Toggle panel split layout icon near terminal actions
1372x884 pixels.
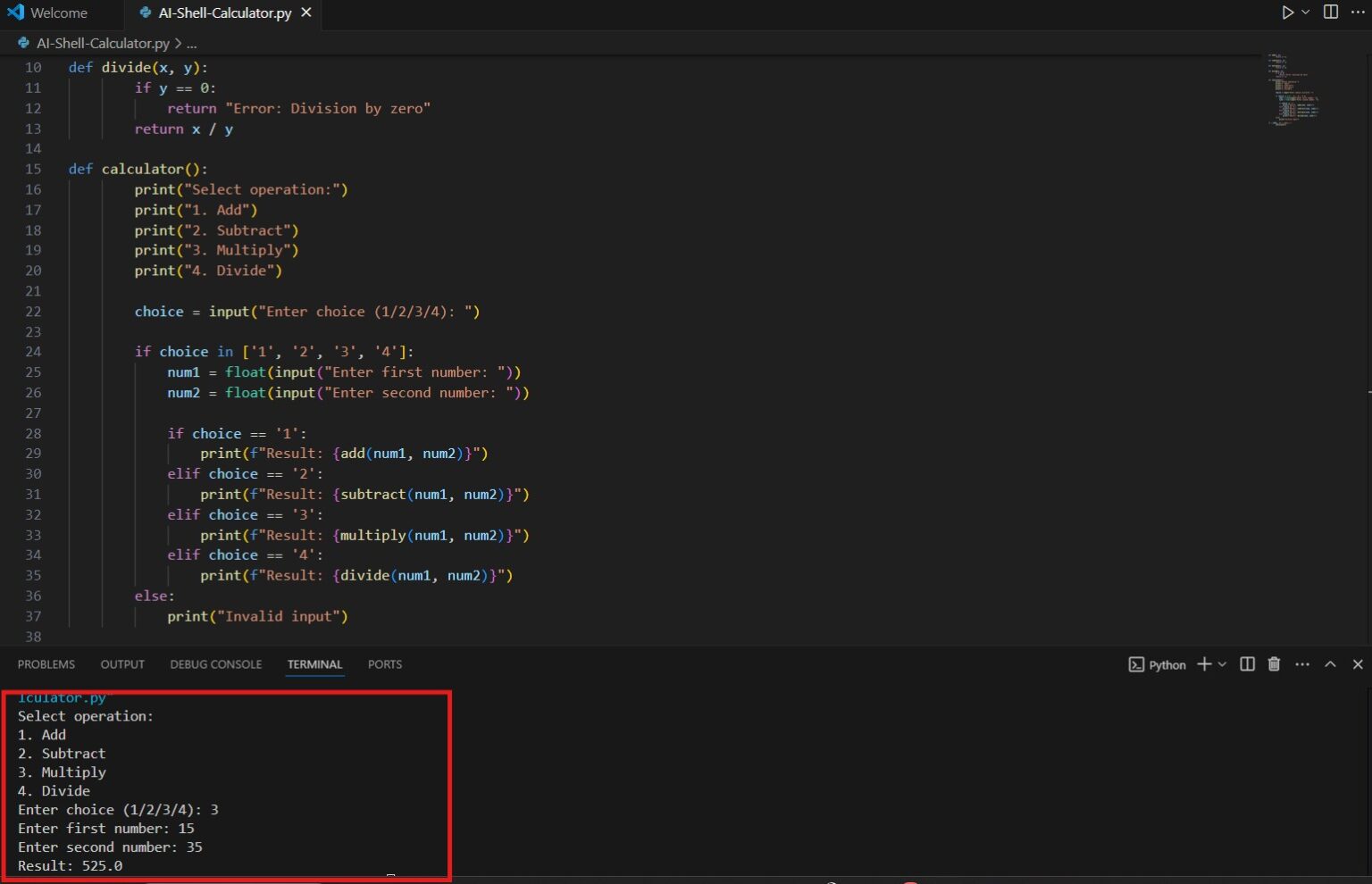[x=1245, y=664]
